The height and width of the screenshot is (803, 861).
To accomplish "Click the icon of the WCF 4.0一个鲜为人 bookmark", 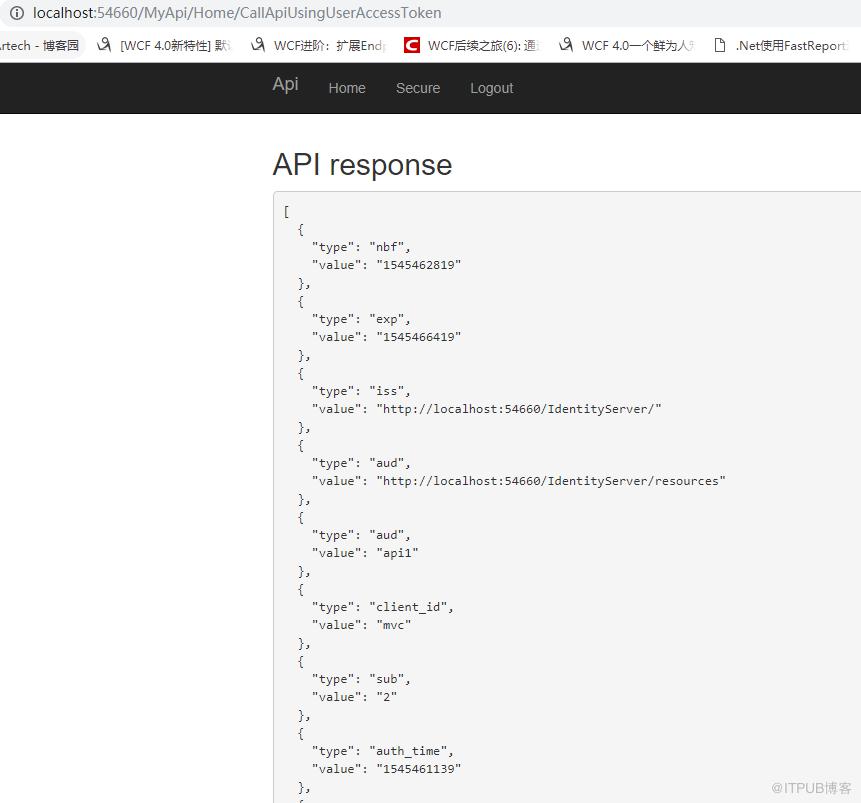I will (566, 45).
